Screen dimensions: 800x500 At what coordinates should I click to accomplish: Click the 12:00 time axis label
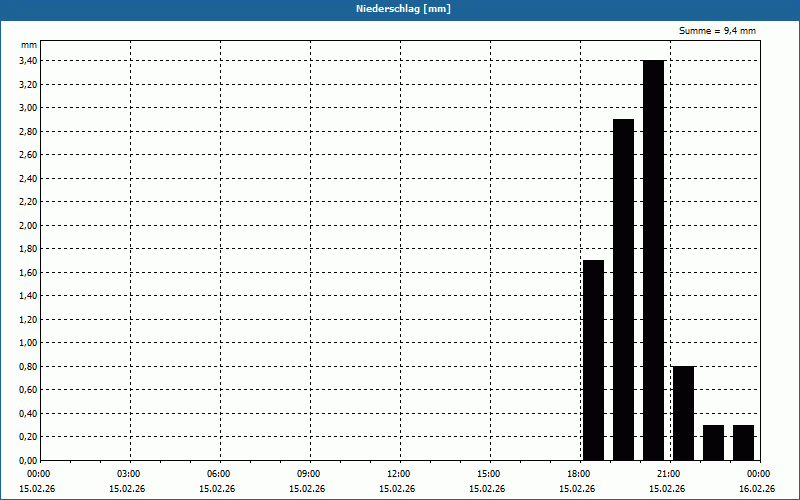click(x=398, y=474)
